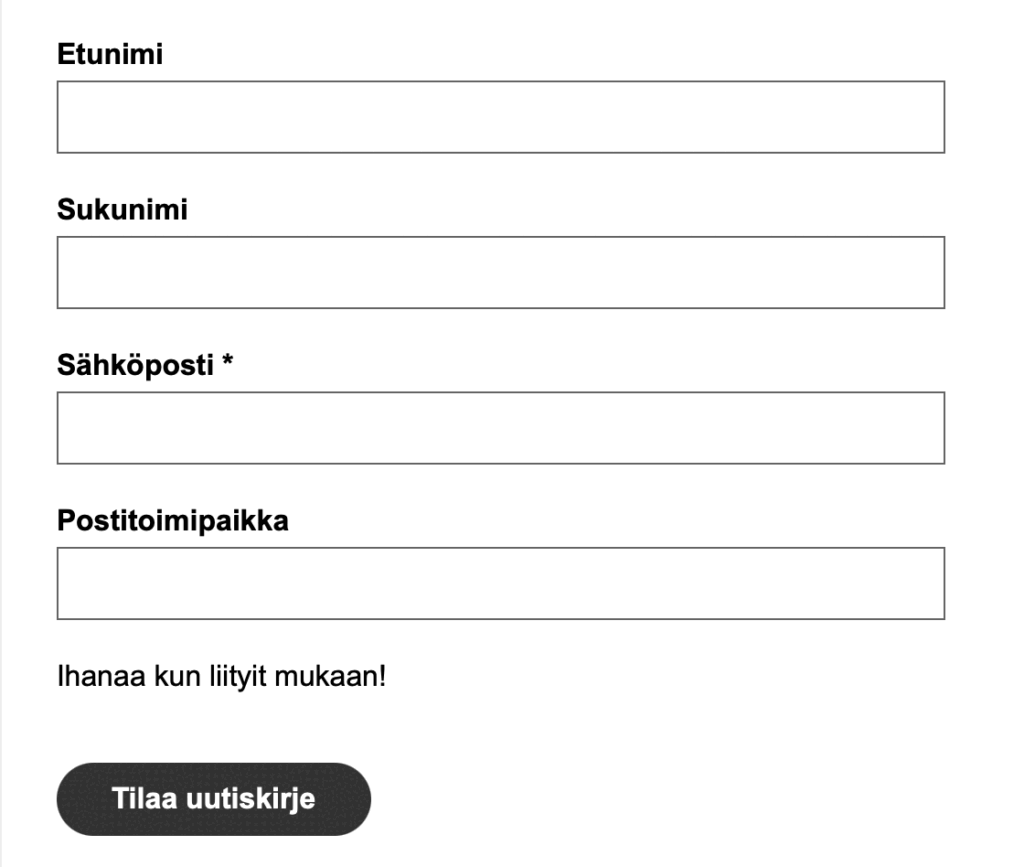Place cursor in the last name box
1024x867 pixels.
coord(500,272)
